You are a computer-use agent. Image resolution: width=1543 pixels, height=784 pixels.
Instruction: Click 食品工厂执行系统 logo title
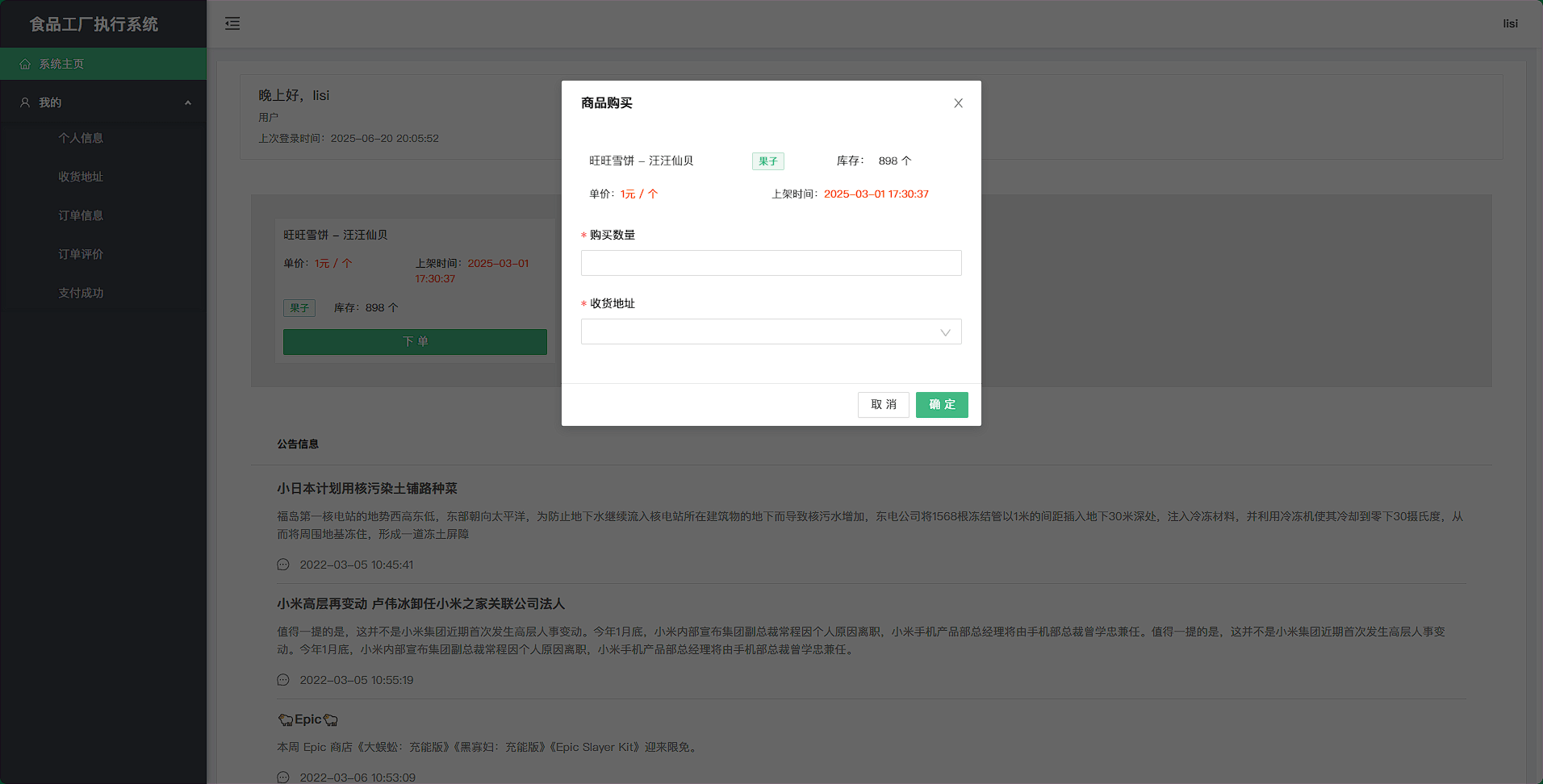[x=94, y=24]
